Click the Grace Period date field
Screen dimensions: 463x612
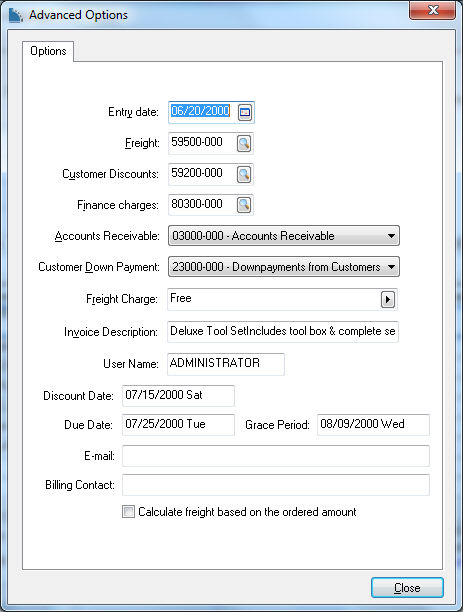373,424
